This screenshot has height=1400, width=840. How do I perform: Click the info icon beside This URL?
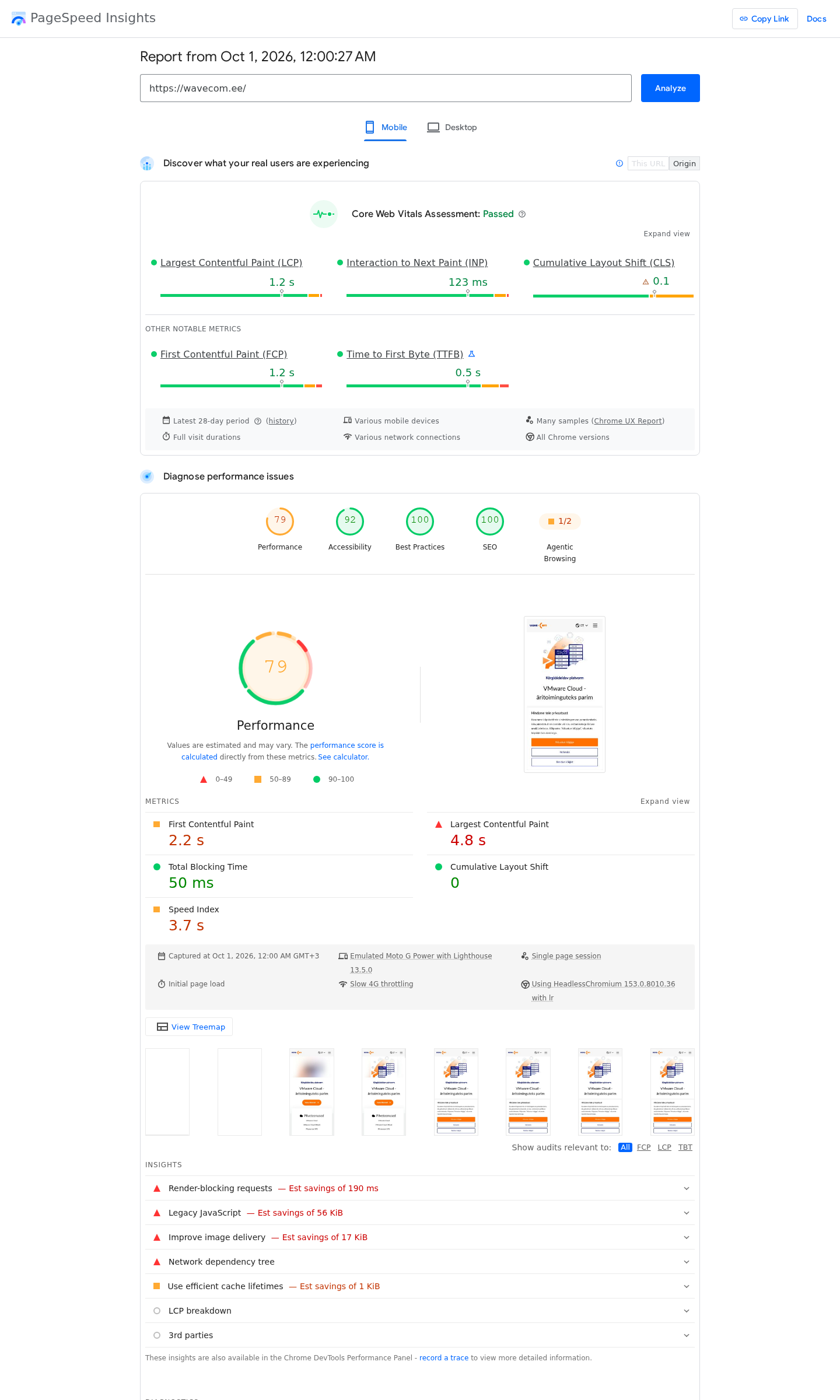tap(619, 163)
